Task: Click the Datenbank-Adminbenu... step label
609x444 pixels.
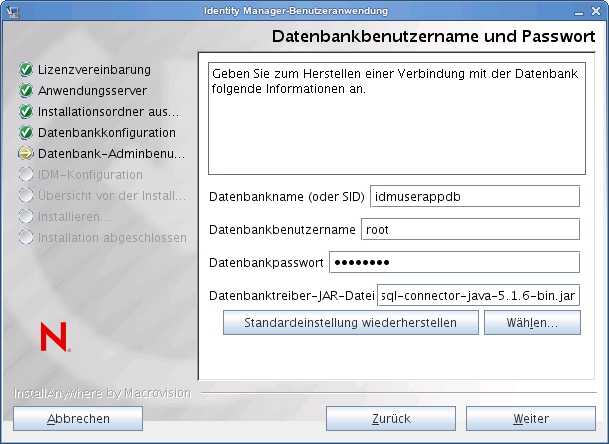Action: [111, 154]
